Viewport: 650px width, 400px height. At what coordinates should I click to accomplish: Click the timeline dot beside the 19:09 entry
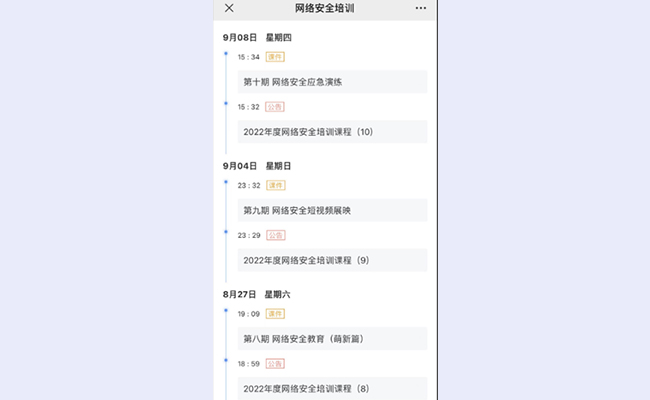(227, 310)
